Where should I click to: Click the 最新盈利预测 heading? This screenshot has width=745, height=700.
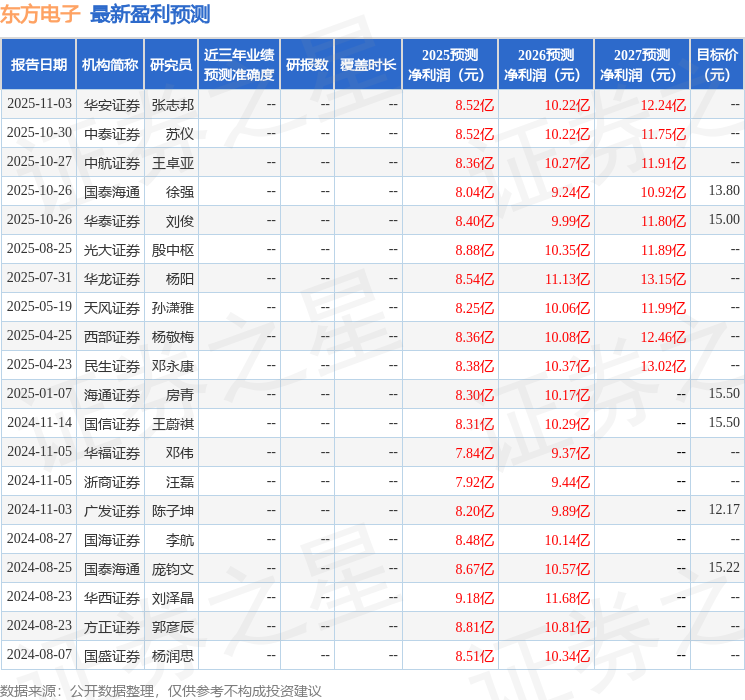[150, 14]
